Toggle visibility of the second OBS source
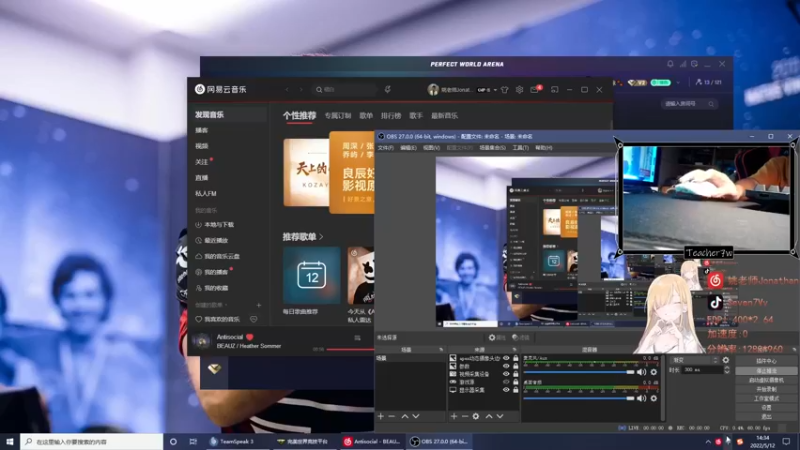Image resolution: width=800 pixels, height=450 pixels. [x=506, y=366]
